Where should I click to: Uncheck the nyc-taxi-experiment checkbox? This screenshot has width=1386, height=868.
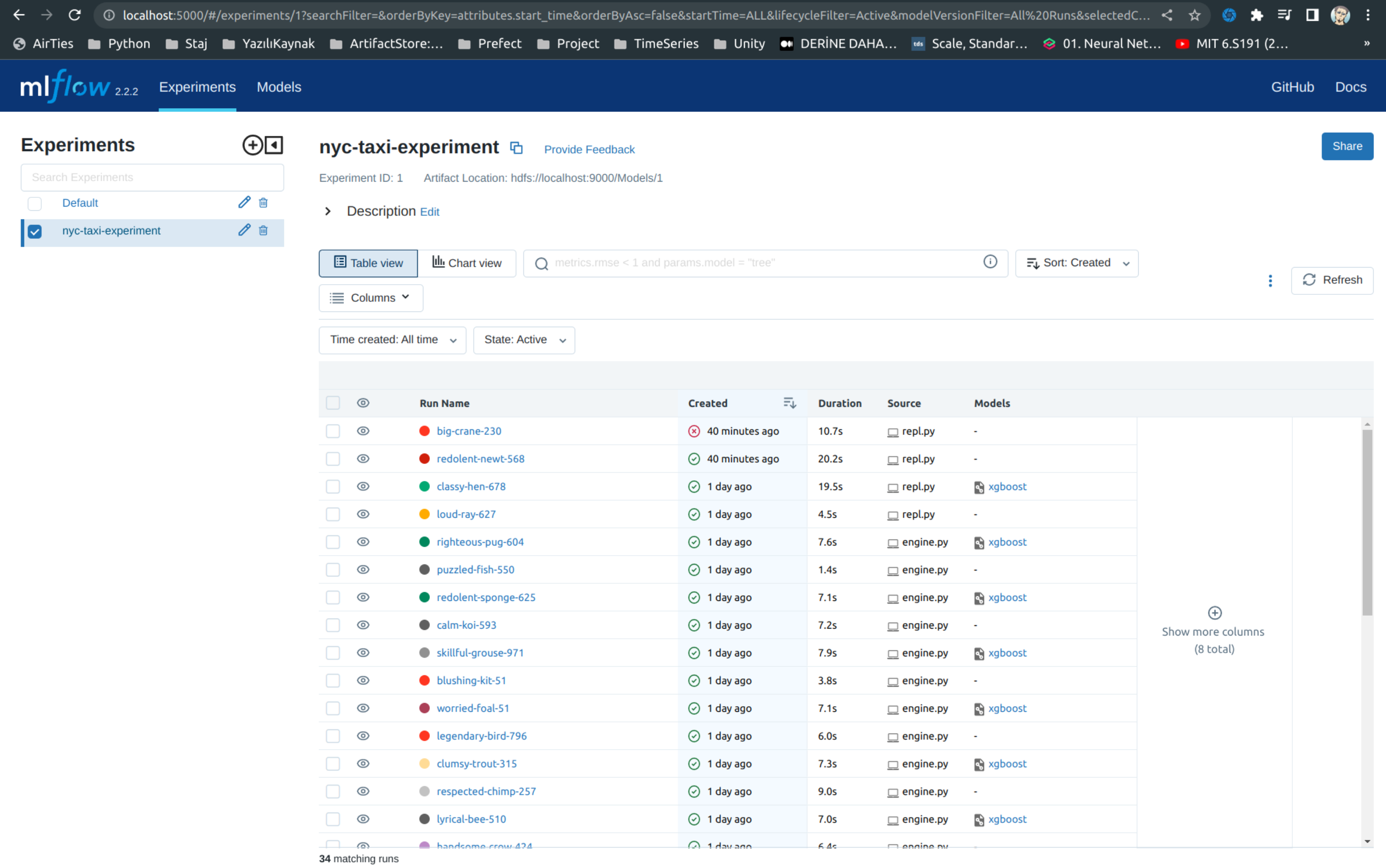[35, 232]
